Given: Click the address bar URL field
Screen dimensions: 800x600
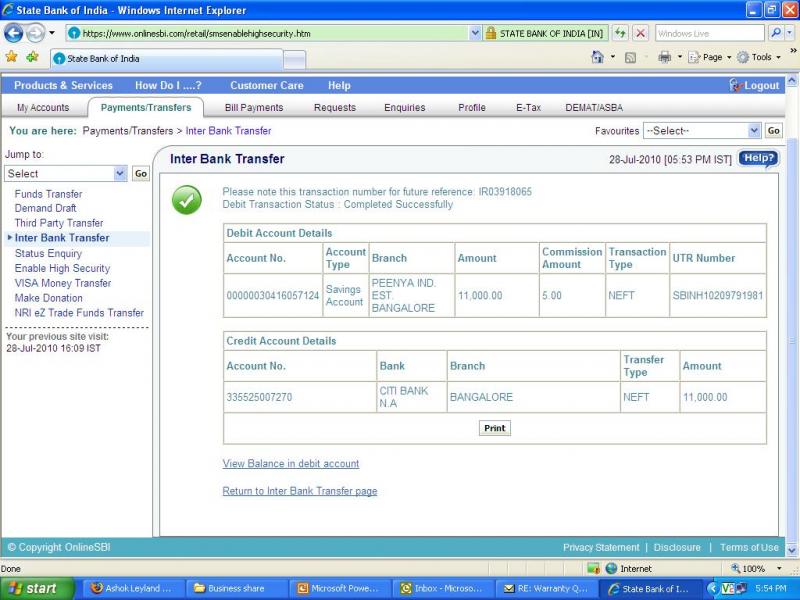Looking at the screenshot, I should 272,34.
